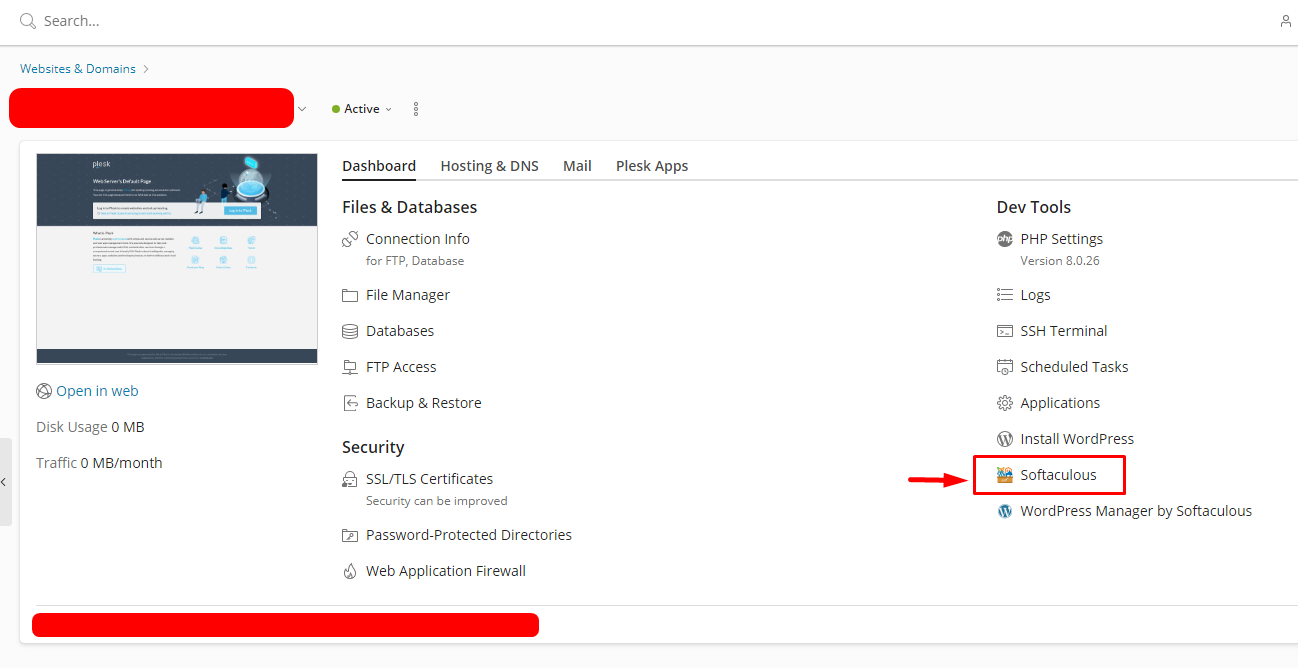This screenshot has height=668, width=1298.
Task: Switch to the Hosting & DNS tab
Action: pyautogui.click(x=490, y=166)
